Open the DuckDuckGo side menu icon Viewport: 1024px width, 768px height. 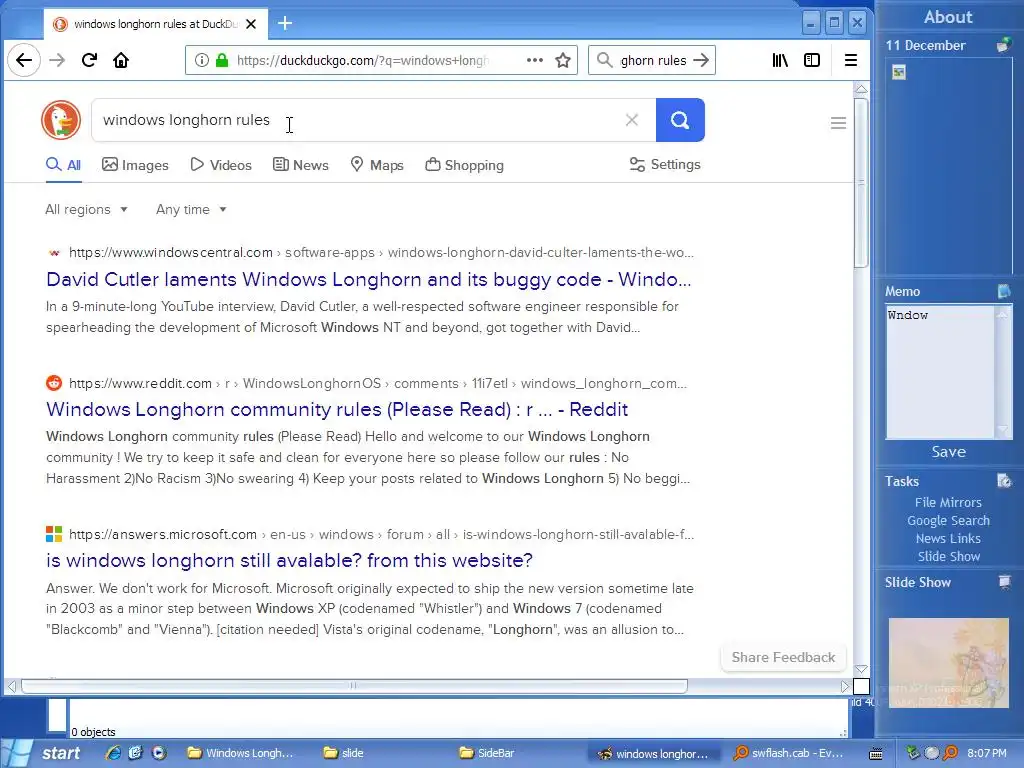click(x=839, y=123)
